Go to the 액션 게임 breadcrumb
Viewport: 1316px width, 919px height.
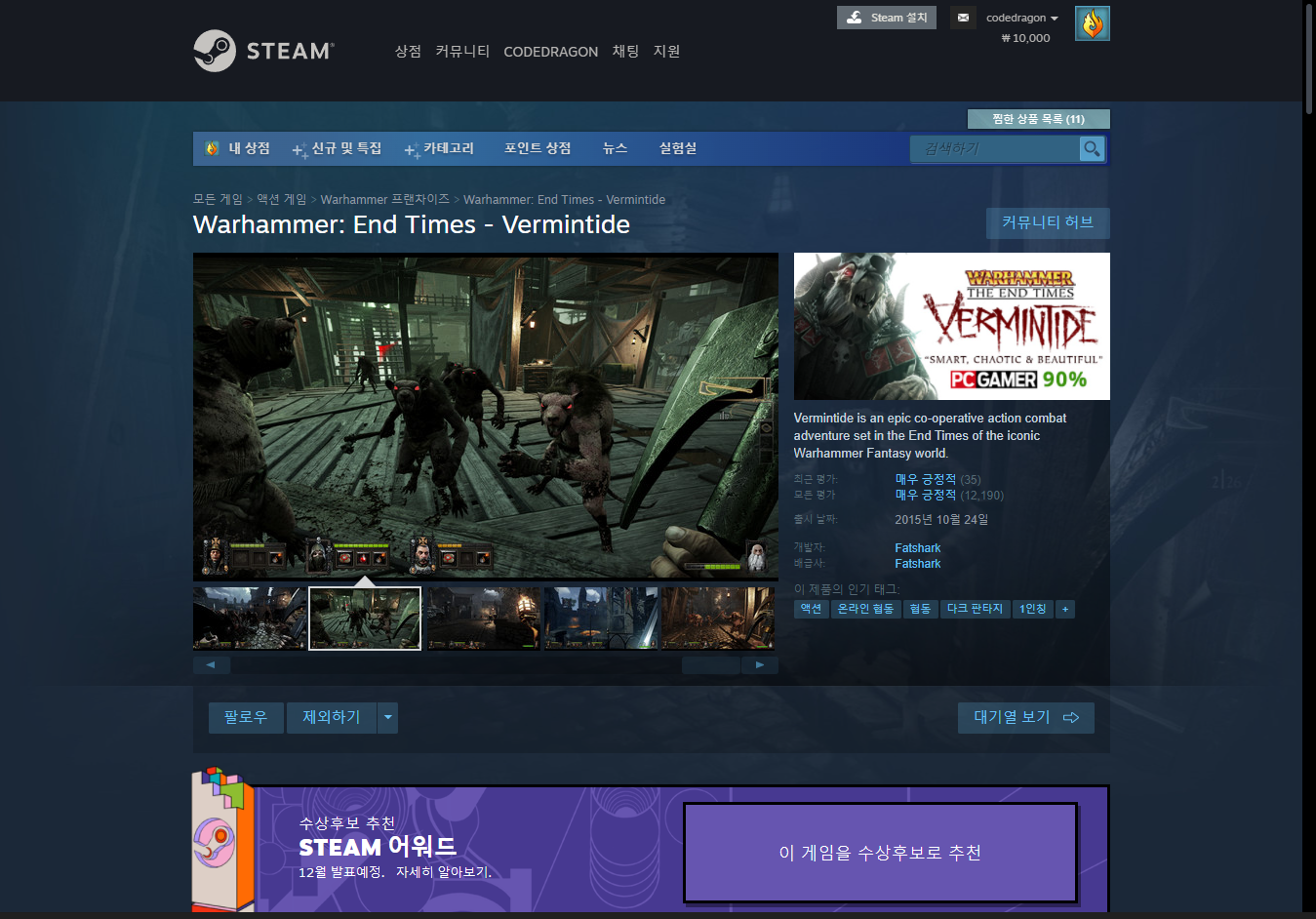click(282, 199)
